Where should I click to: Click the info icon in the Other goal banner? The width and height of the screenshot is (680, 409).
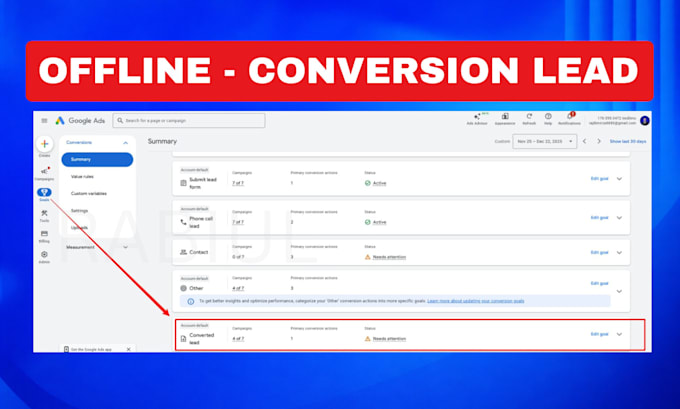click(x=190, y=301)
